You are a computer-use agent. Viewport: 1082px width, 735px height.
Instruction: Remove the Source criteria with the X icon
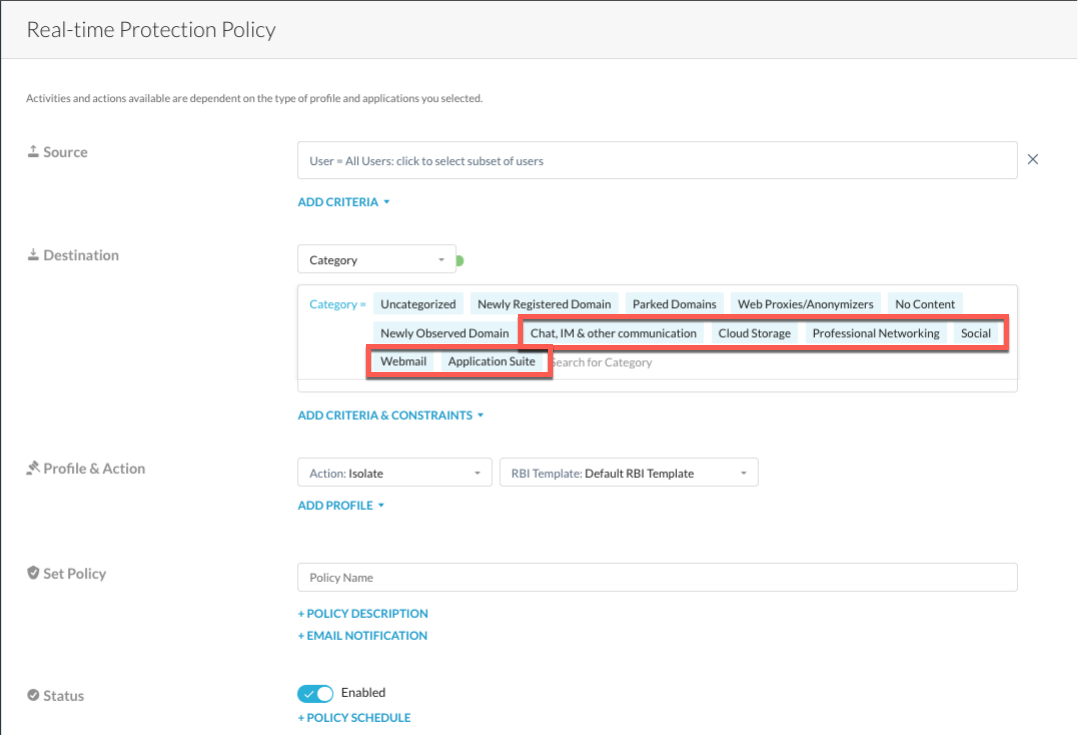(1033, 160)
